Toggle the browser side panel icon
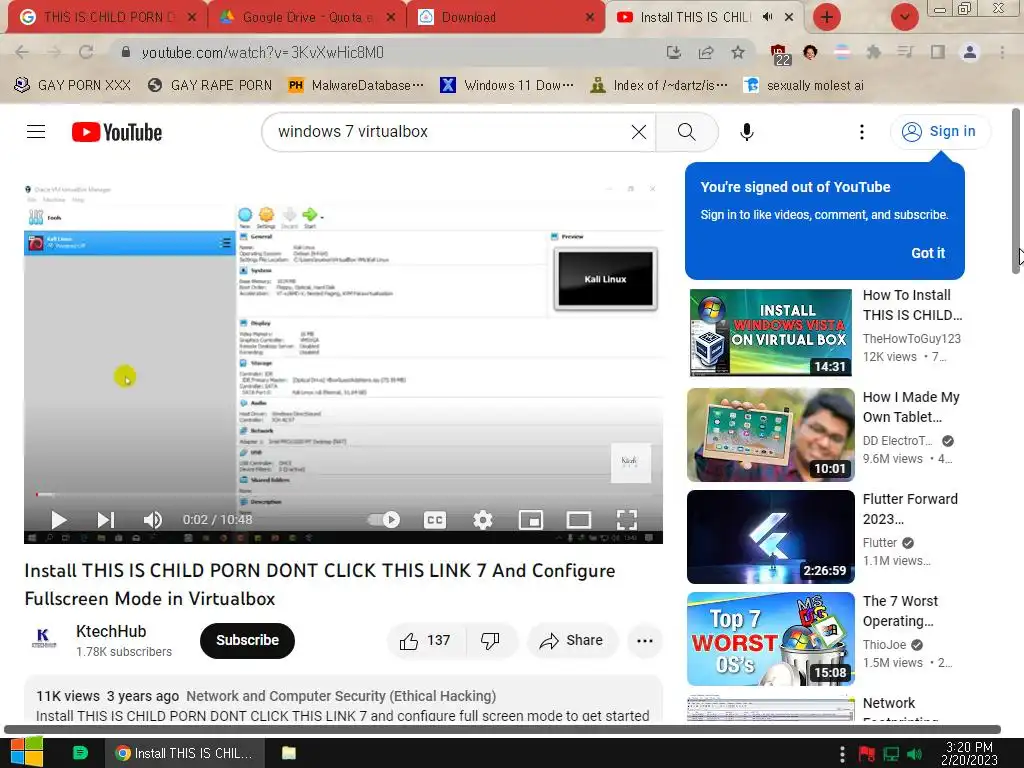1024x768 pixels. point(938,52)
